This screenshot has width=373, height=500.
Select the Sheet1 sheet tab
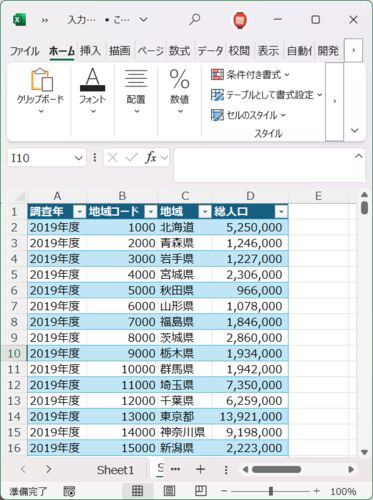pyautogui.click(x=115, y=470)
